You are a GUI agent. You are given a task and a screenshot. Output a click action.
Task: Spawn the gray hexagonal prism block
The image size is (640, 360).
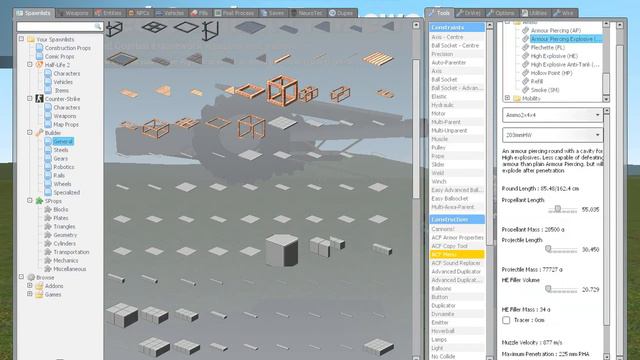pos(282,250)
